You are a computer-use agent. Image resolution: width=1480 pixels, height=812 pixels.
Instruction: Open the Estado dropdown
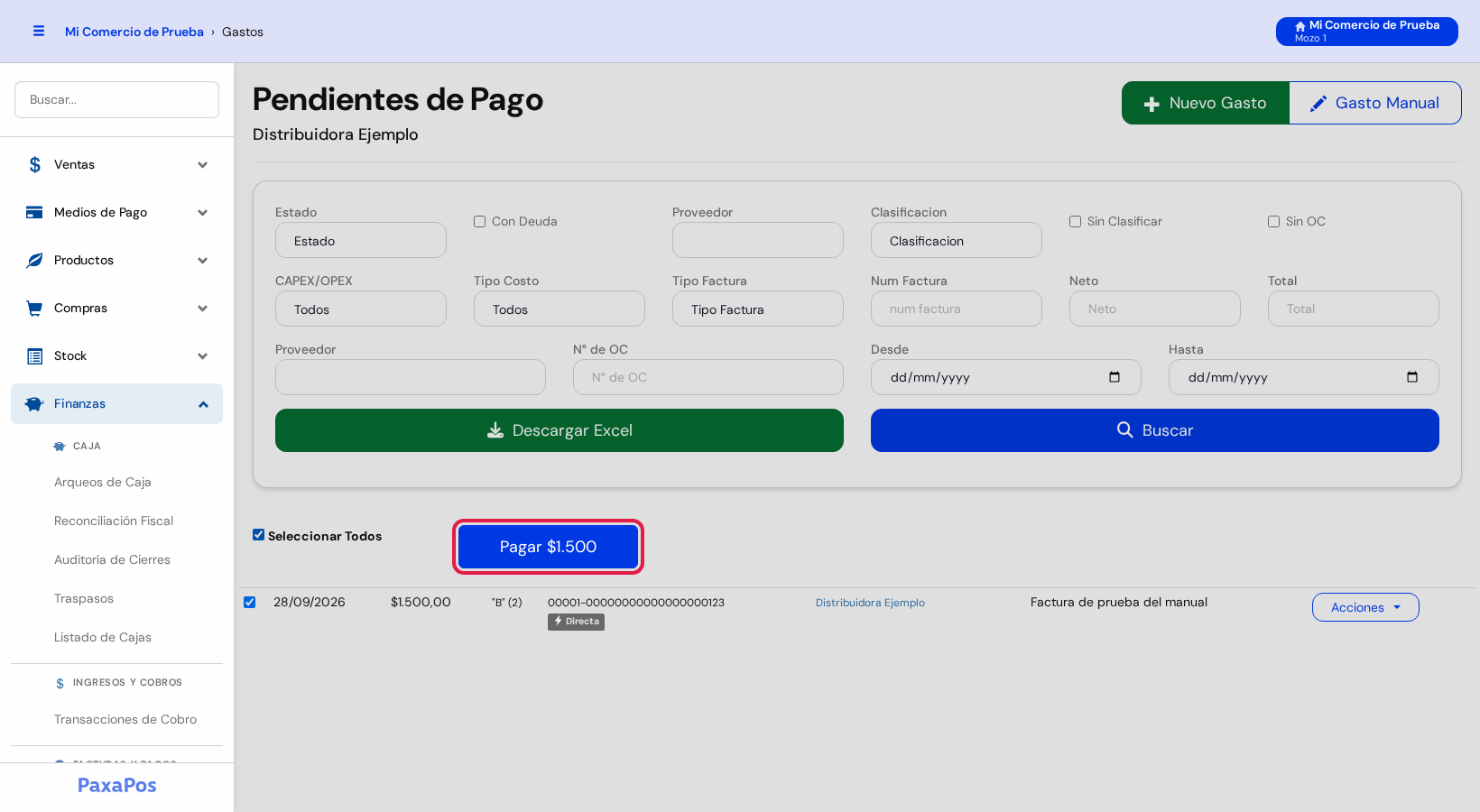[x=361, y=240]
